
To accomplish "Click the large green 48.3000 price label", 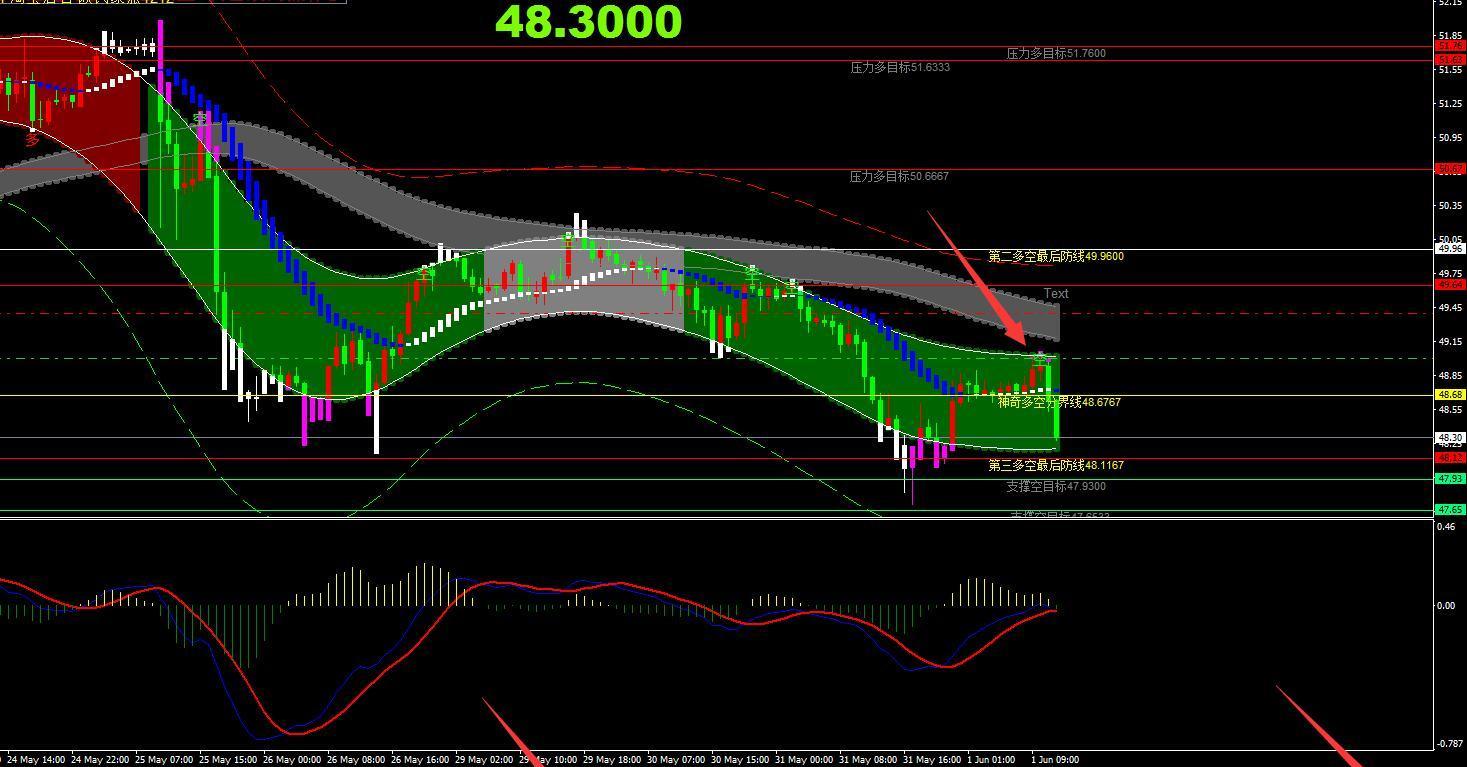I will pos(588,22).
